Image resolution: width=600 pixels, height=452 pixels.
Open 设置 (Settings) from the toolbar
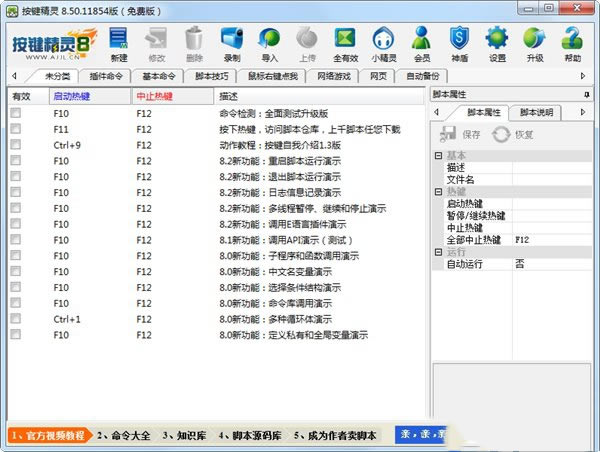tap(497, 44)
